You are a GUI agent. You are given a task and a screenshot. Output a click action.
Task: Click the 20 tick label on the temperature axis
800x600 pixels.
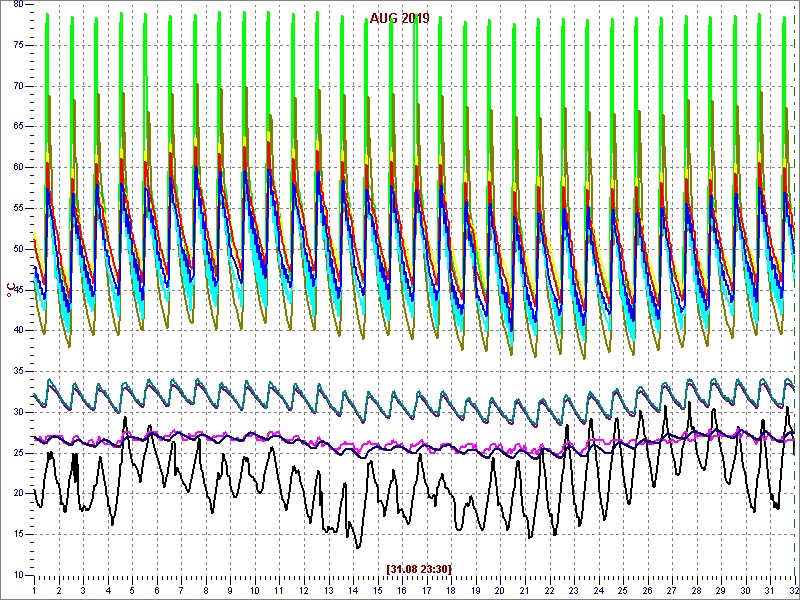point(18,494)
